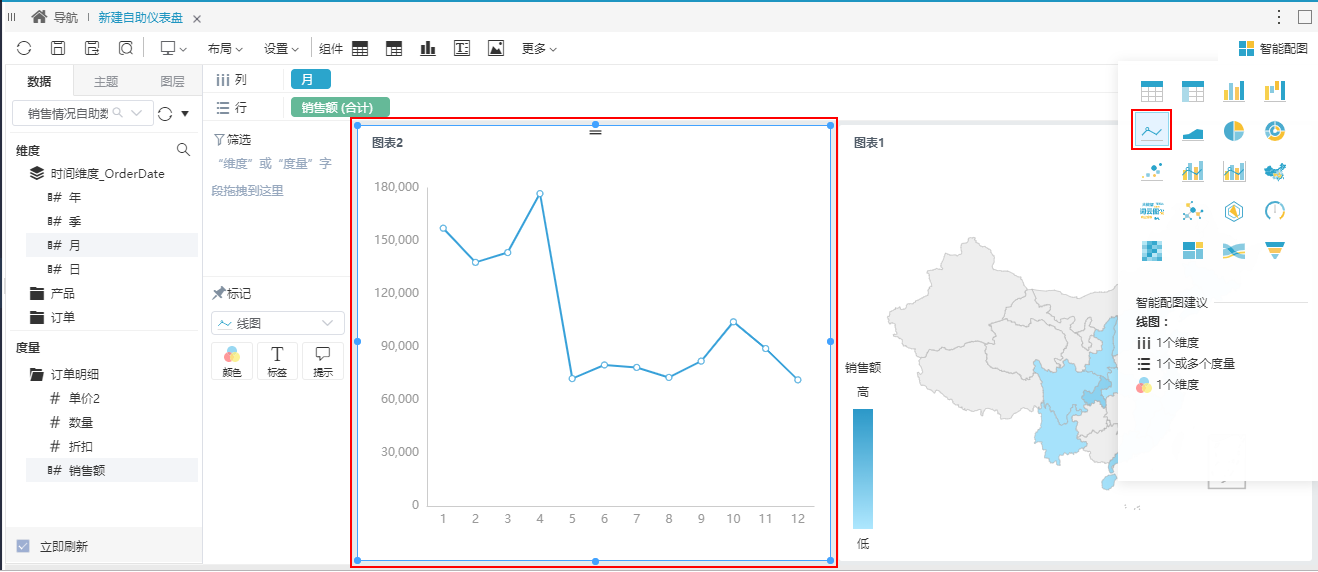Click the 标签 label mark button
Screen dimensions: 1318x572
(x=278, y=361)
